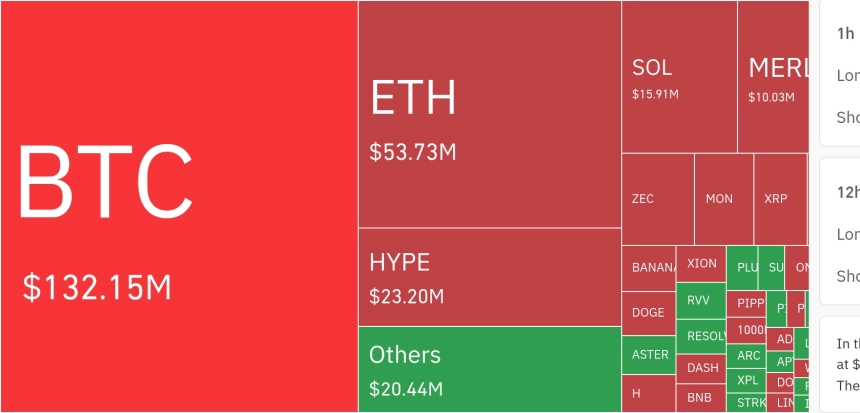
Task: Open the DOGE tile
Action: click(x=648, y=313)
